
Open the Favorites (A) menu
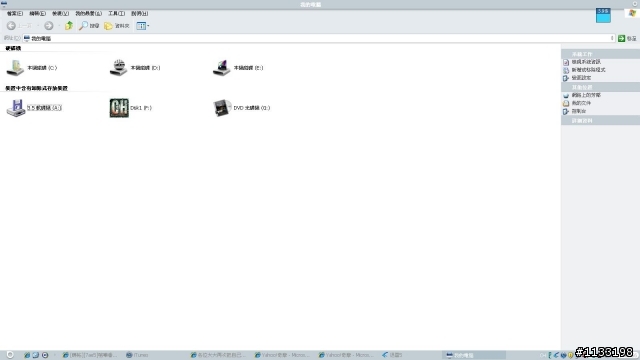88,13
